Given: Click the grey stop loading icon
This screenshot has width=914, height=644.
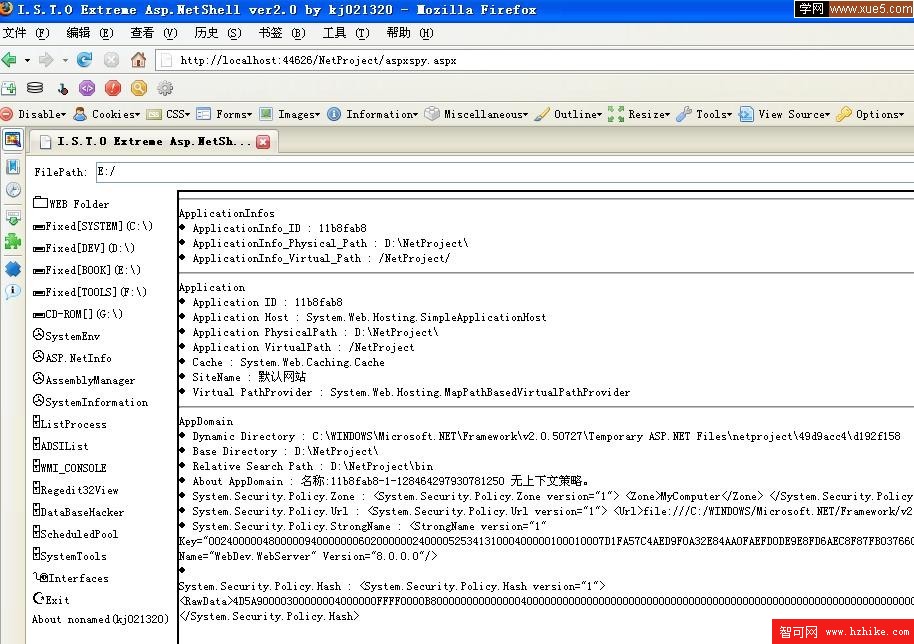Looking at the screenshot, I should (x=111, y=59).
